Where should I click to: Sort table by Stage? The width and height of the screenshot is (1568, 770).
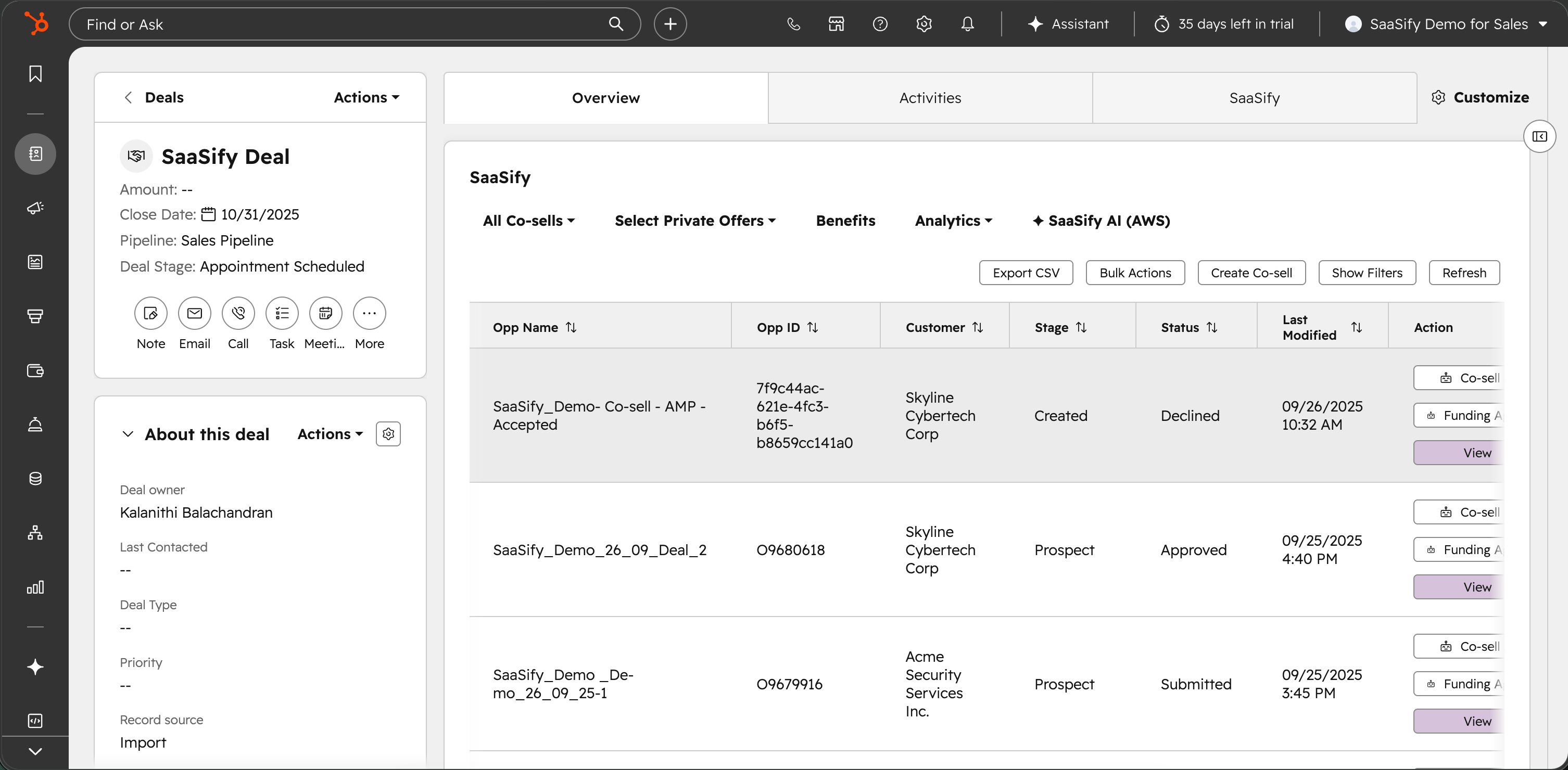tap(1081, 327)
